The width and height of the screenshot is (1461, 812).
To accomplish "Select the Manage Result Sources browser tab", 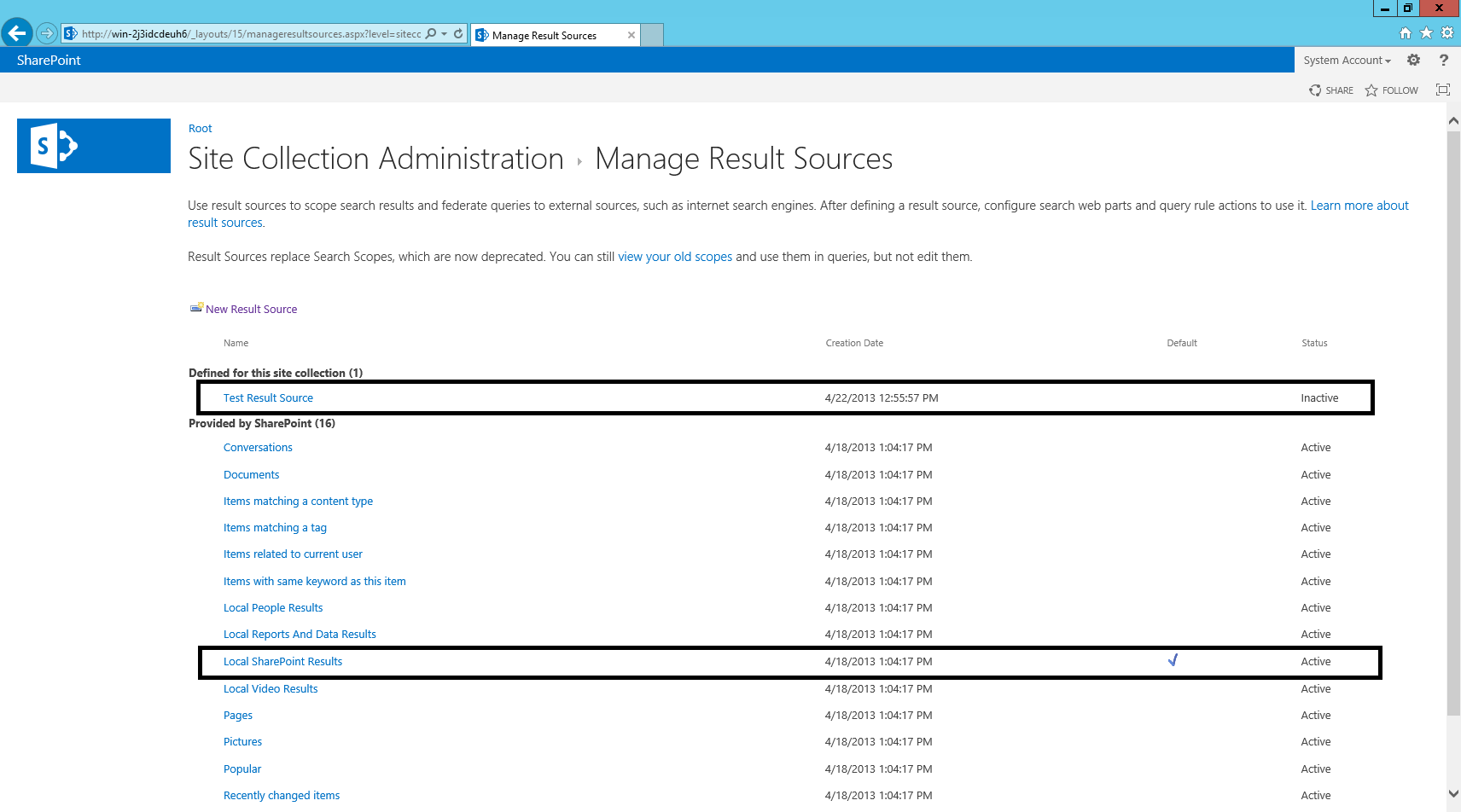I will point(553,35).
